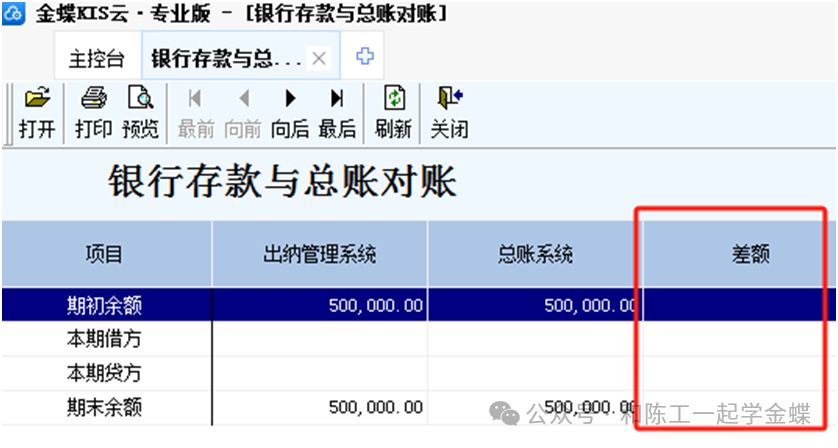Screen dimensions: 838x448
Task: Click the Open (打开) folder icon
Action: (37, 99)
